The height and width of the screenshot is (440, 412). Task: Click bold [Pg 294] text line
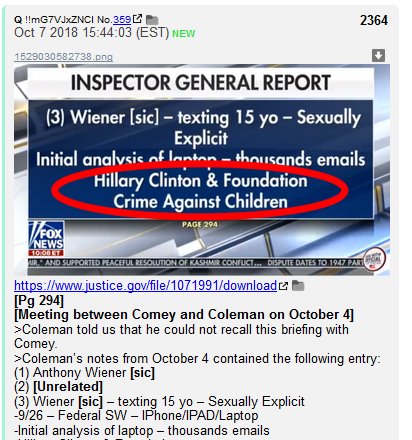pyautogui.click(x=39, y=300)
